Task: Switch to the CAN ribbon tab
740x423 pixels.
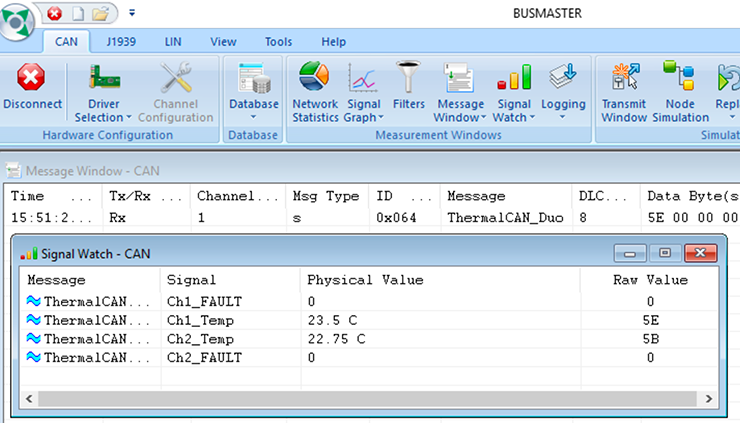Action: [66, 42]
